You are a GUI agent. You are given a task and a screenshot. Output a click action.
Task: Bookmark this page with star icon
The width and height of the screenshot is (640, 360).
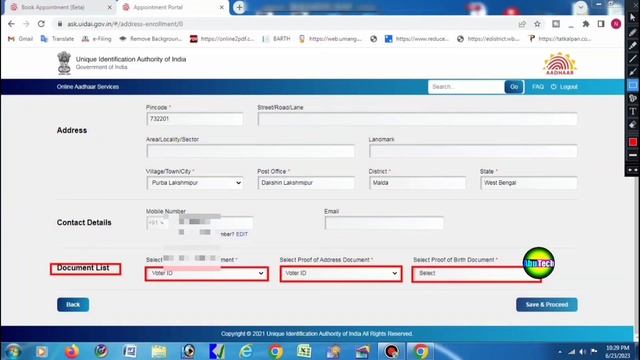click(537, 24)
